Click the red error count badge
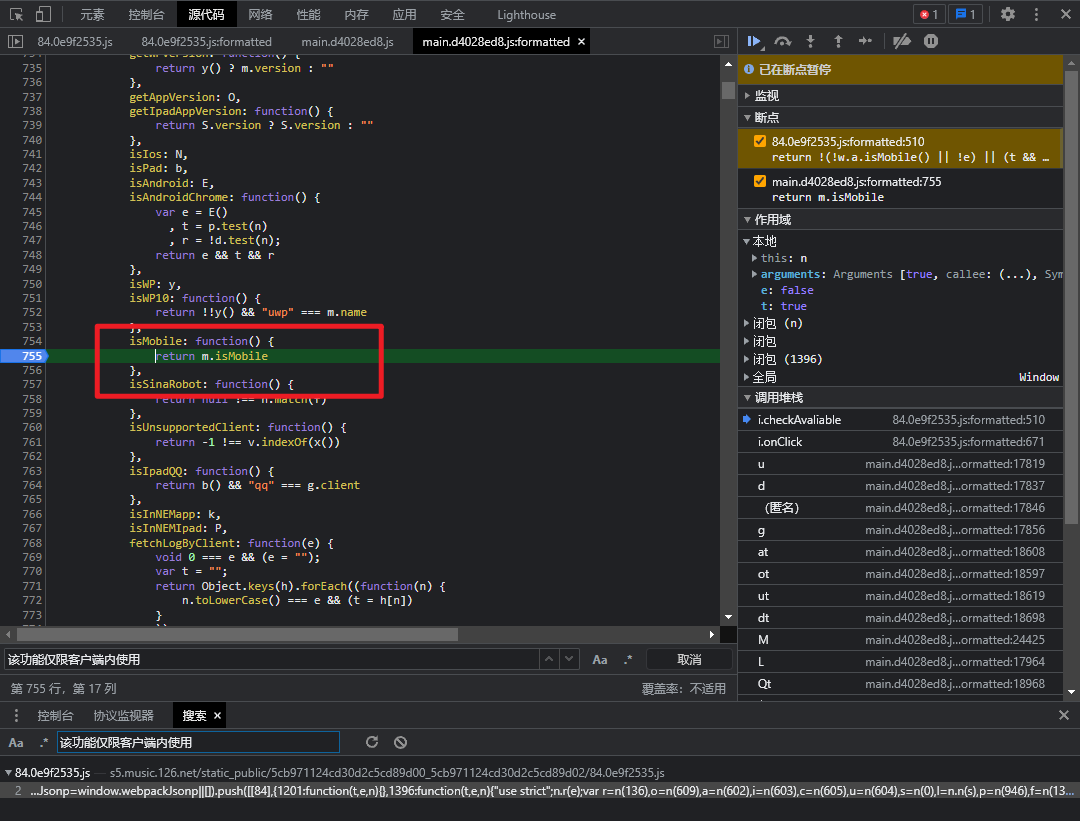 click(929, 14)
